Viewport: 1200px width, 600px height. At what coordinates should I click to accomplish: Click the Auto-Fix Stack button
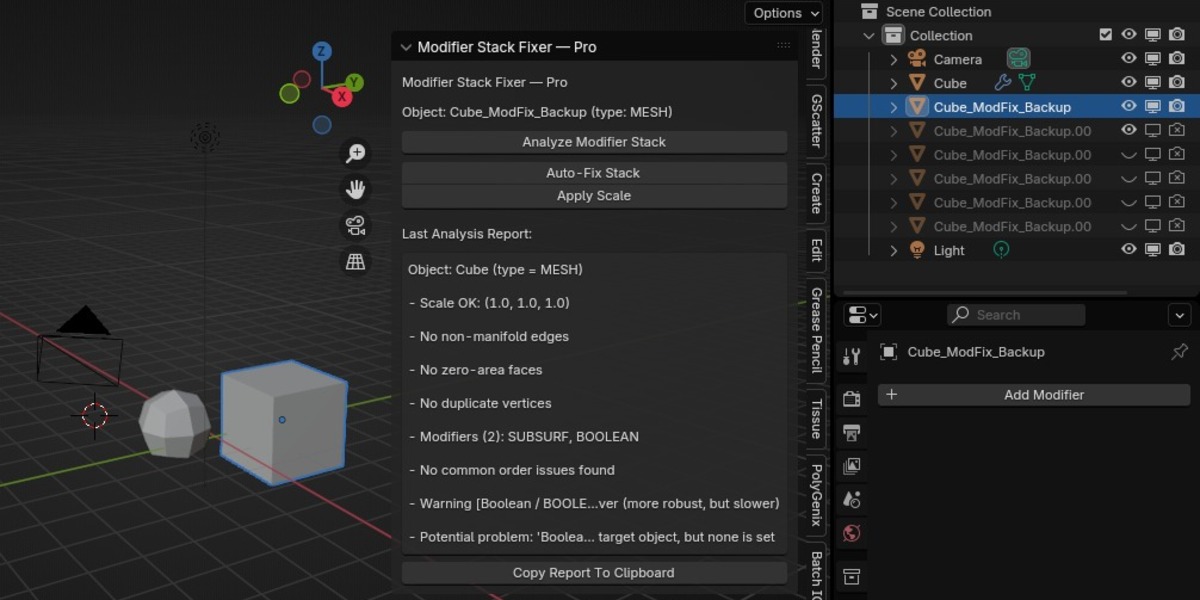coord(594,173)
